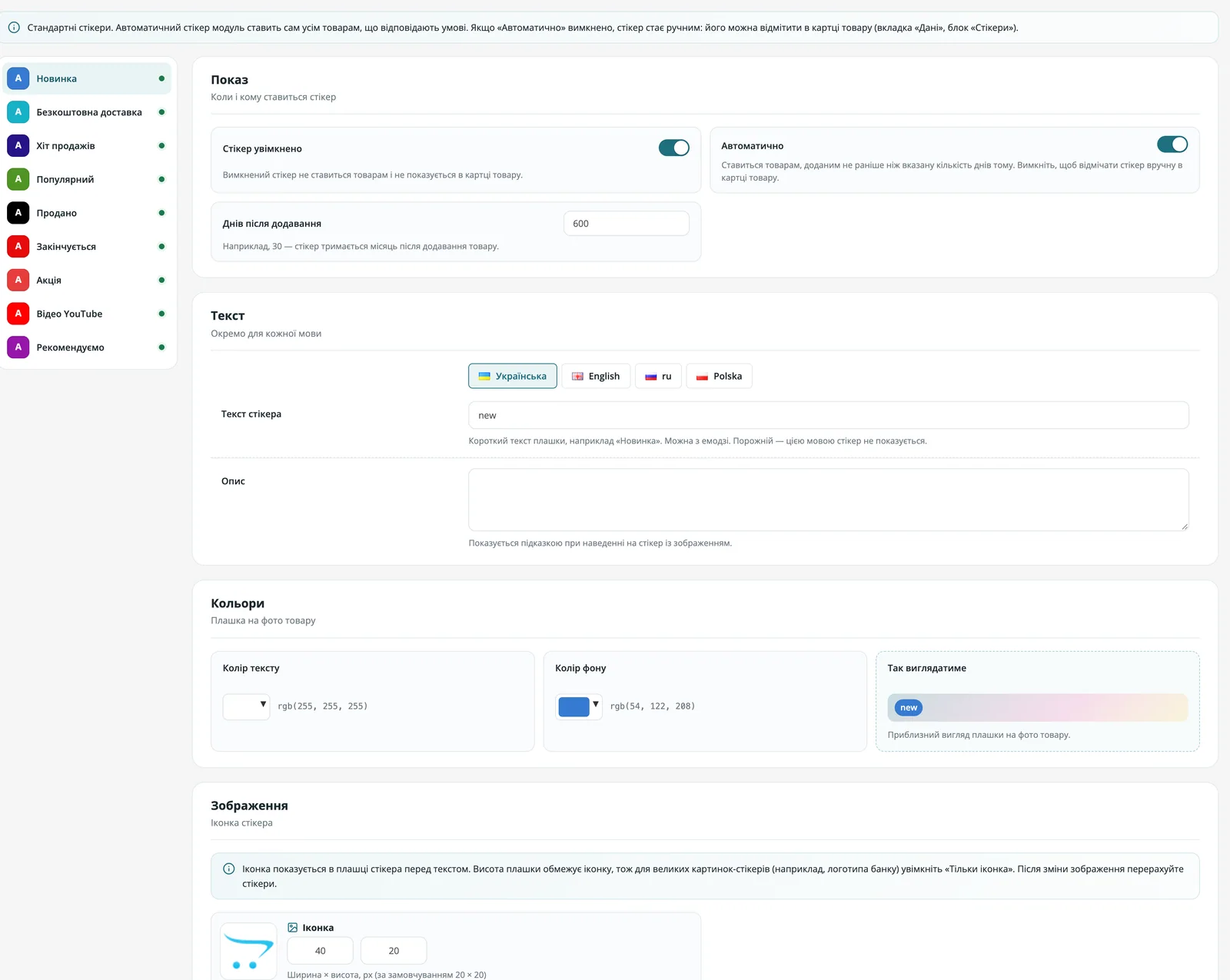Image resolution: width=1230 pixels, height=980 pixels.
Task: Click the Закінчується sticker red icon
Action: 18,247
